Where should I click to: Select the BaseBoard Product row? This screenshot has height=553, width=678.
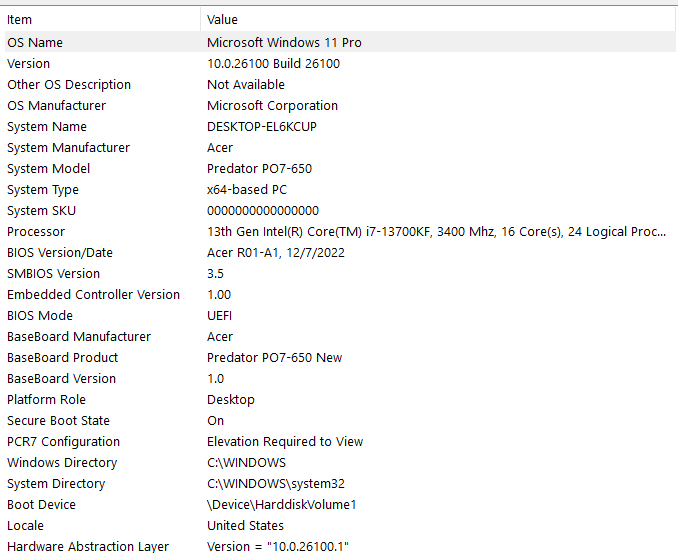[x=340, y=358]
